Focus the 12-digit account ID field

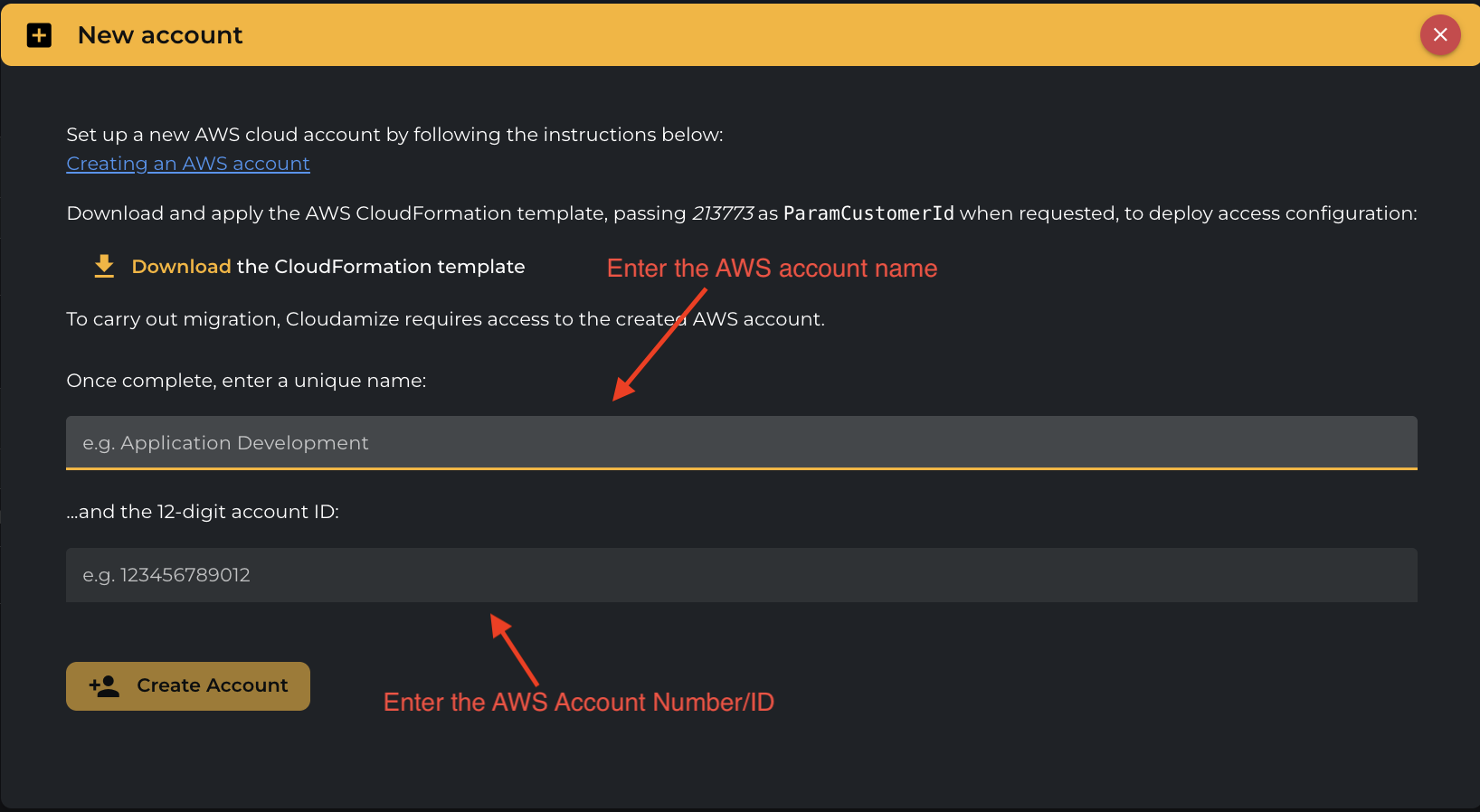pos(741,575)
